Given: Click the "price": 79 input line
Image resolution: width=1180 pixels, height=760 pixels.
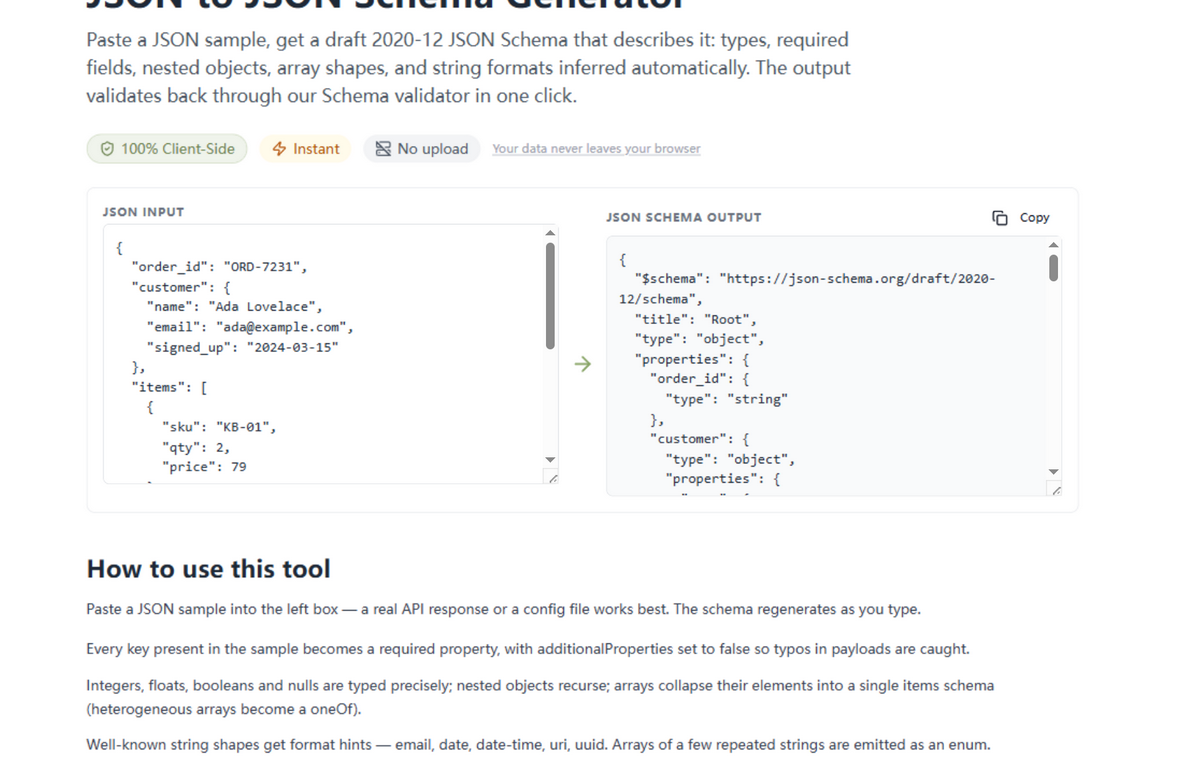Looking at the screenshot, I should click(x=204, y=467).
